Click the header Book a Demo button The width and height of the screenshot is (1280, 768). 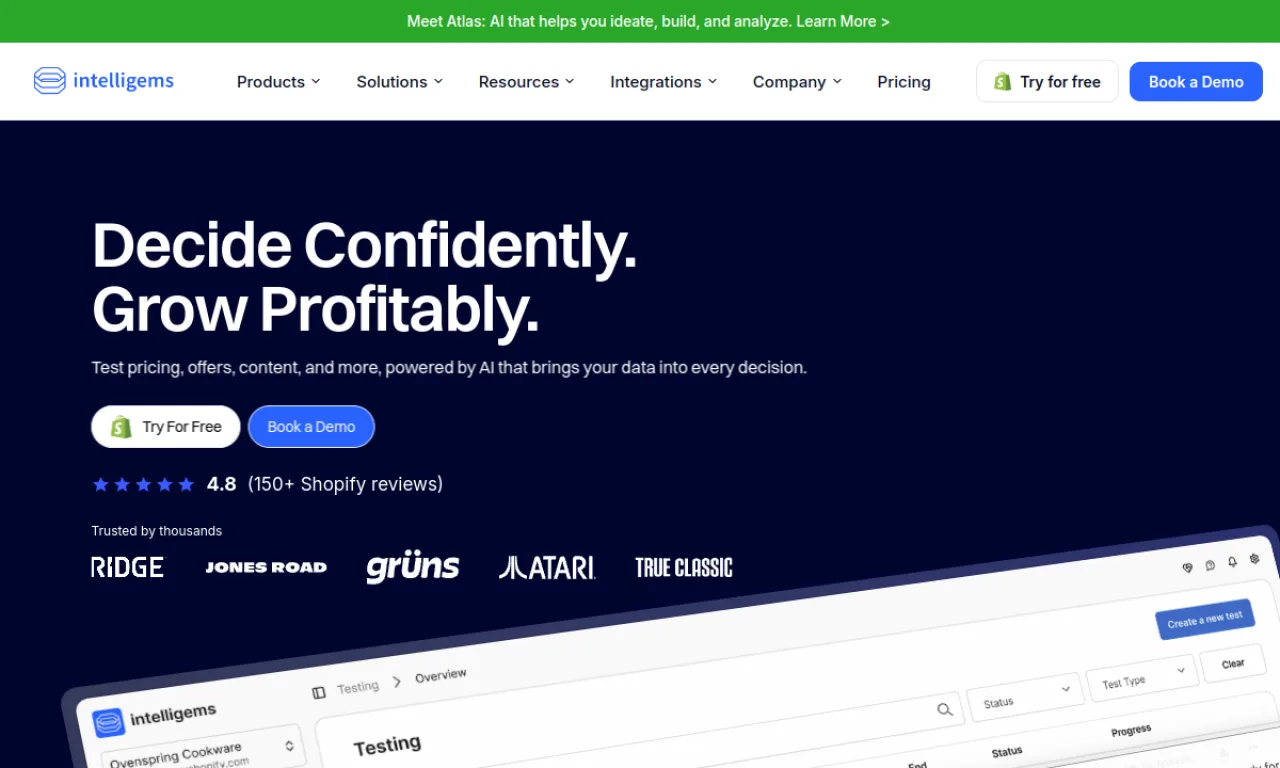[1195, 82]
